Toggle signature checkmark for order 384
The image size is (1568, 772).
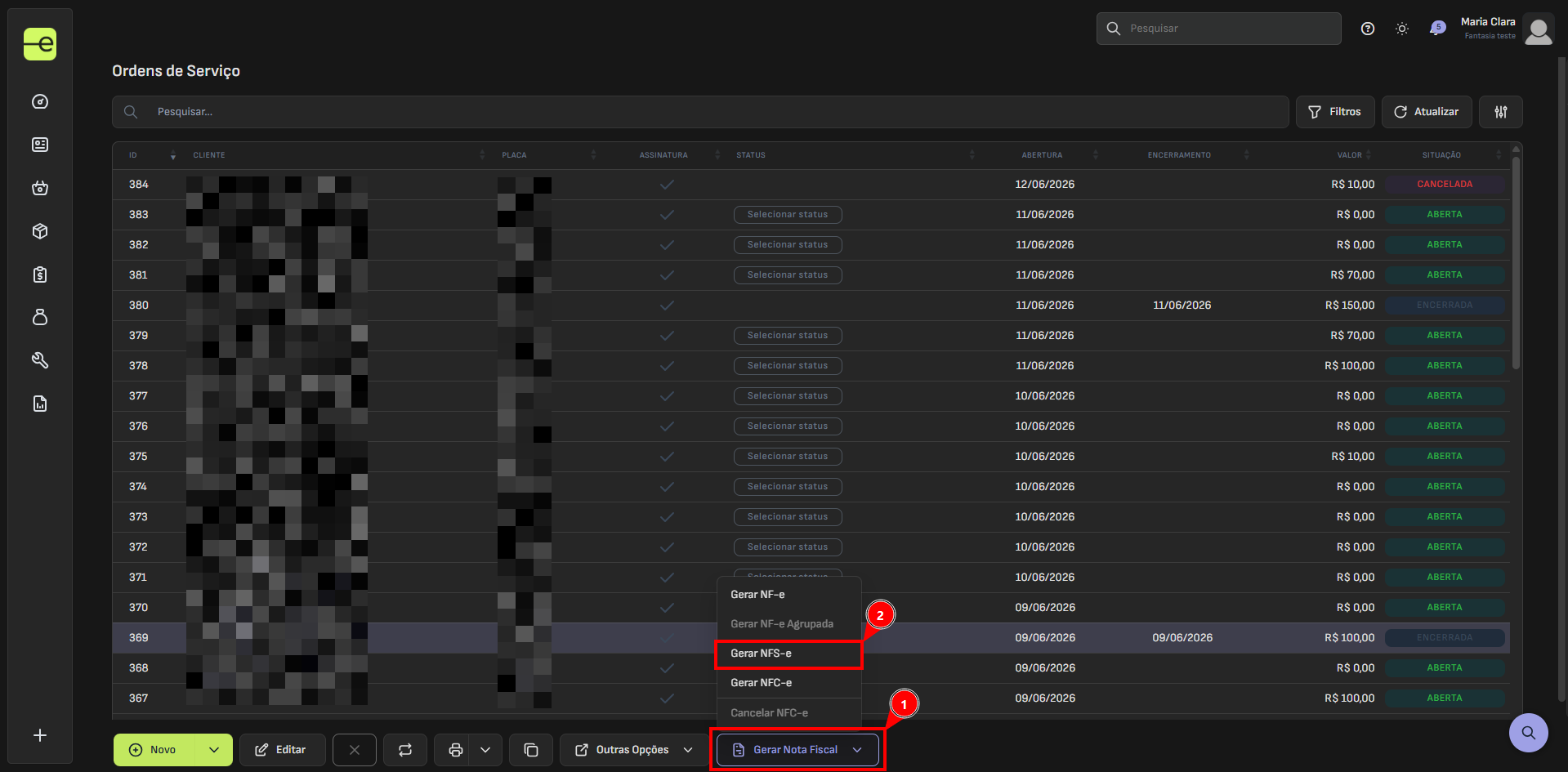(x=667, y=185)
